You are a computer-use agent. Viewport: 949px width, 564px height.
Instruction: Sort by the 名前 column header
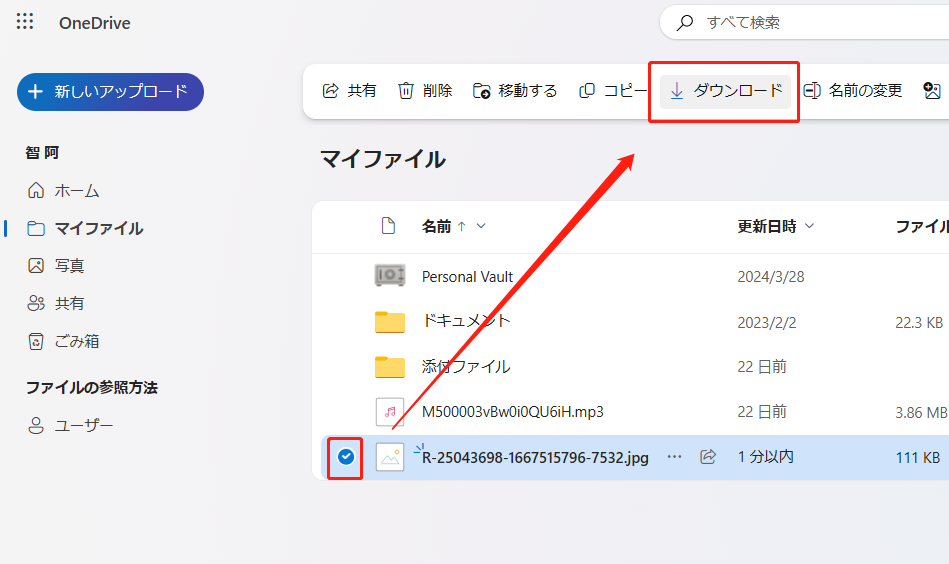tap(436, 226)
